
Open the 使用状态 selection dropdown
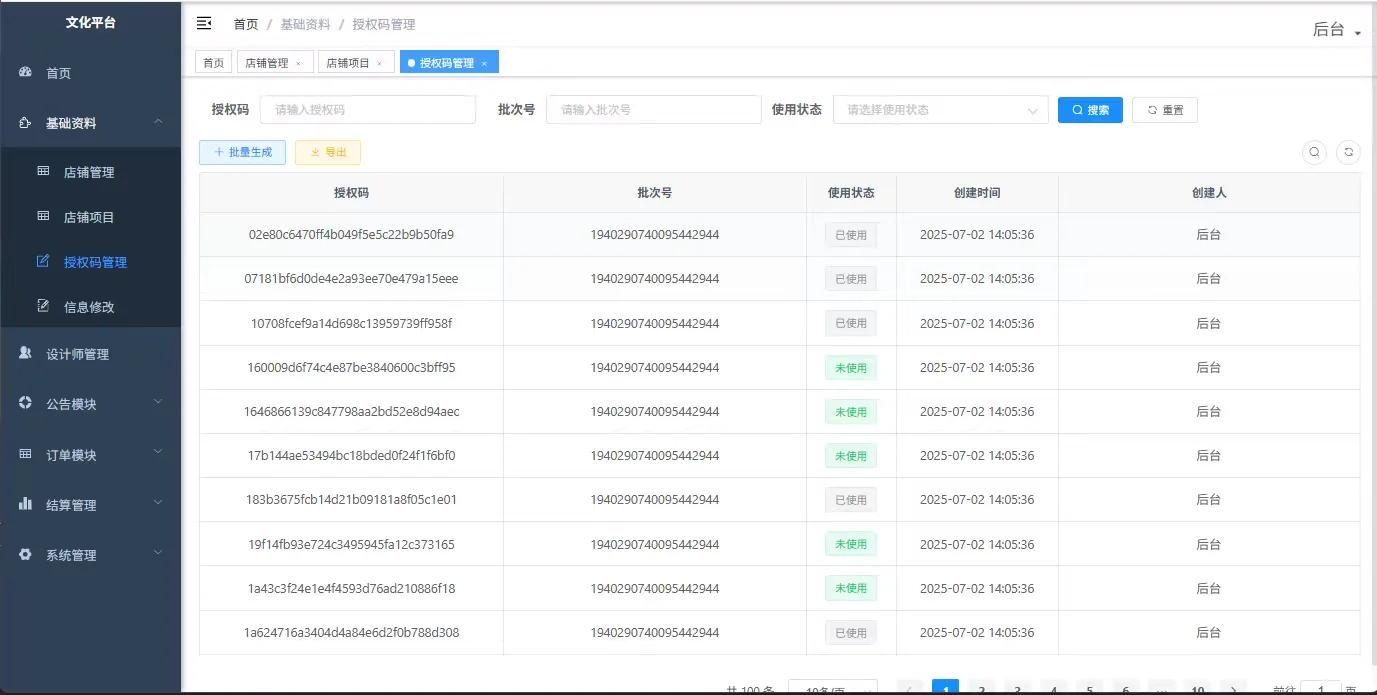[939, 109]
